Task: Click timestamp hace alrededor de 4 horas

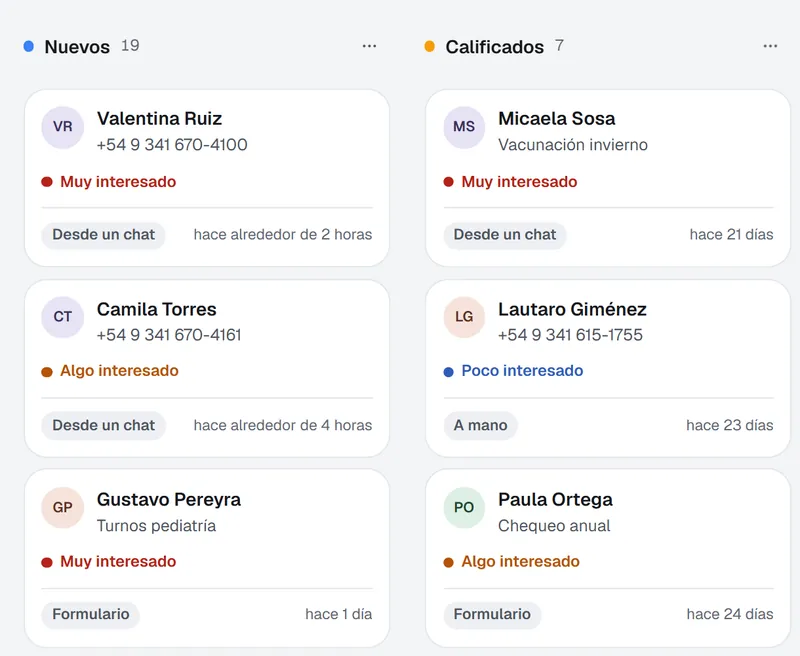Action: (x=283, y=425)
